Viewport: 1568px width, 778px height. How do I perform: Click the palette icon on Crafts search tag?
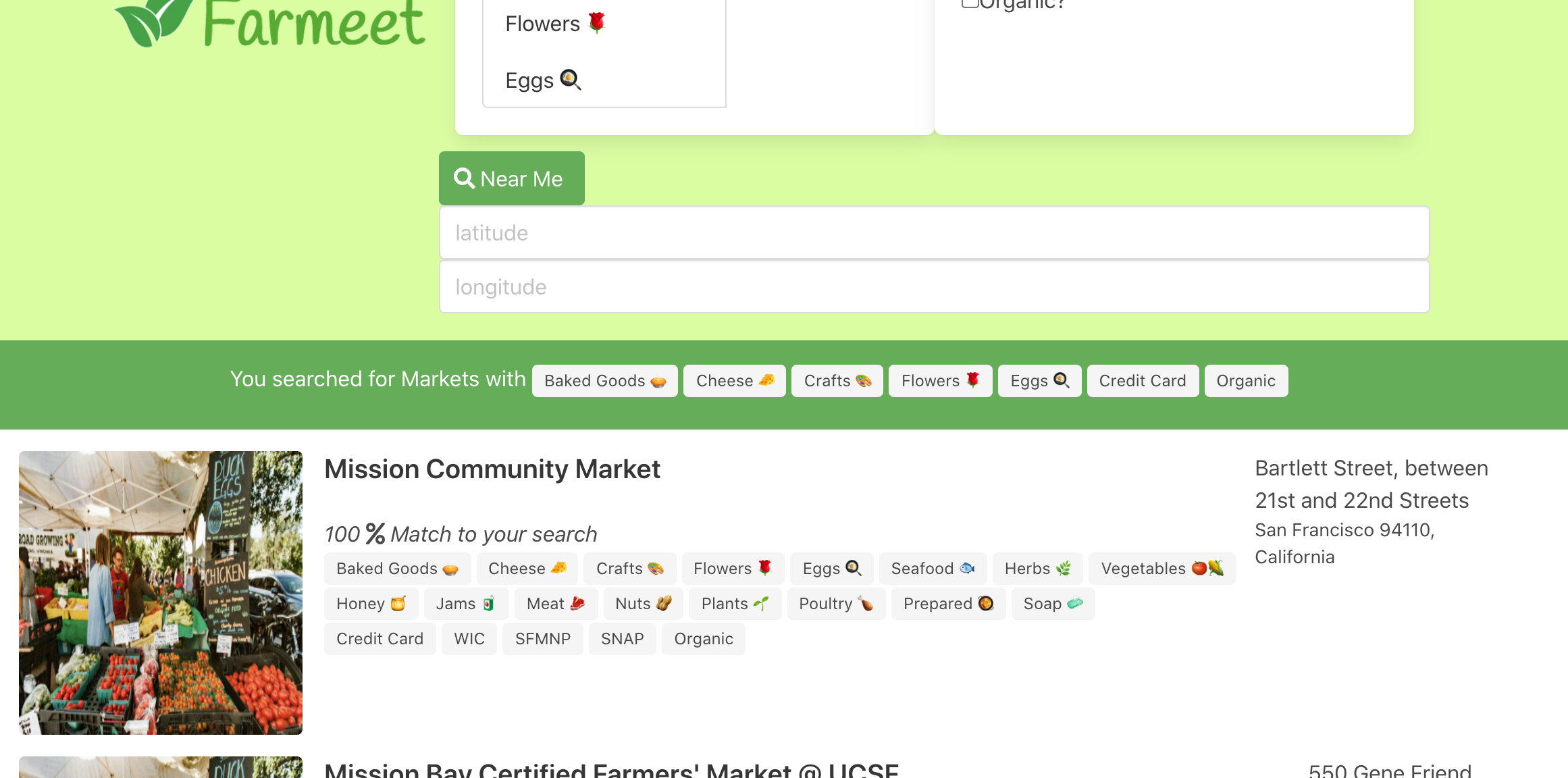tap(864, 381)
